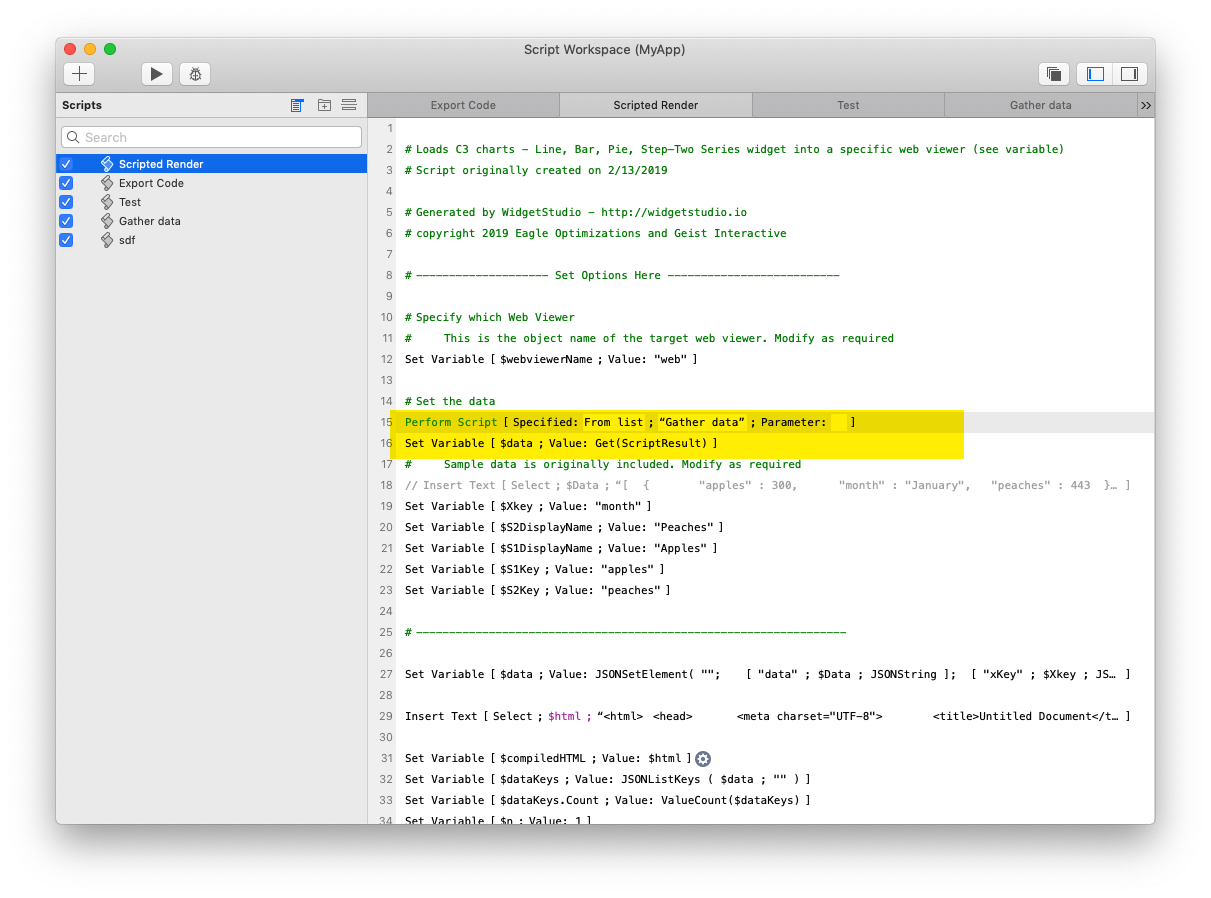Select sdf script in list
The width and height of the screenshot is (1211, 898).
(x=212, y=240)
